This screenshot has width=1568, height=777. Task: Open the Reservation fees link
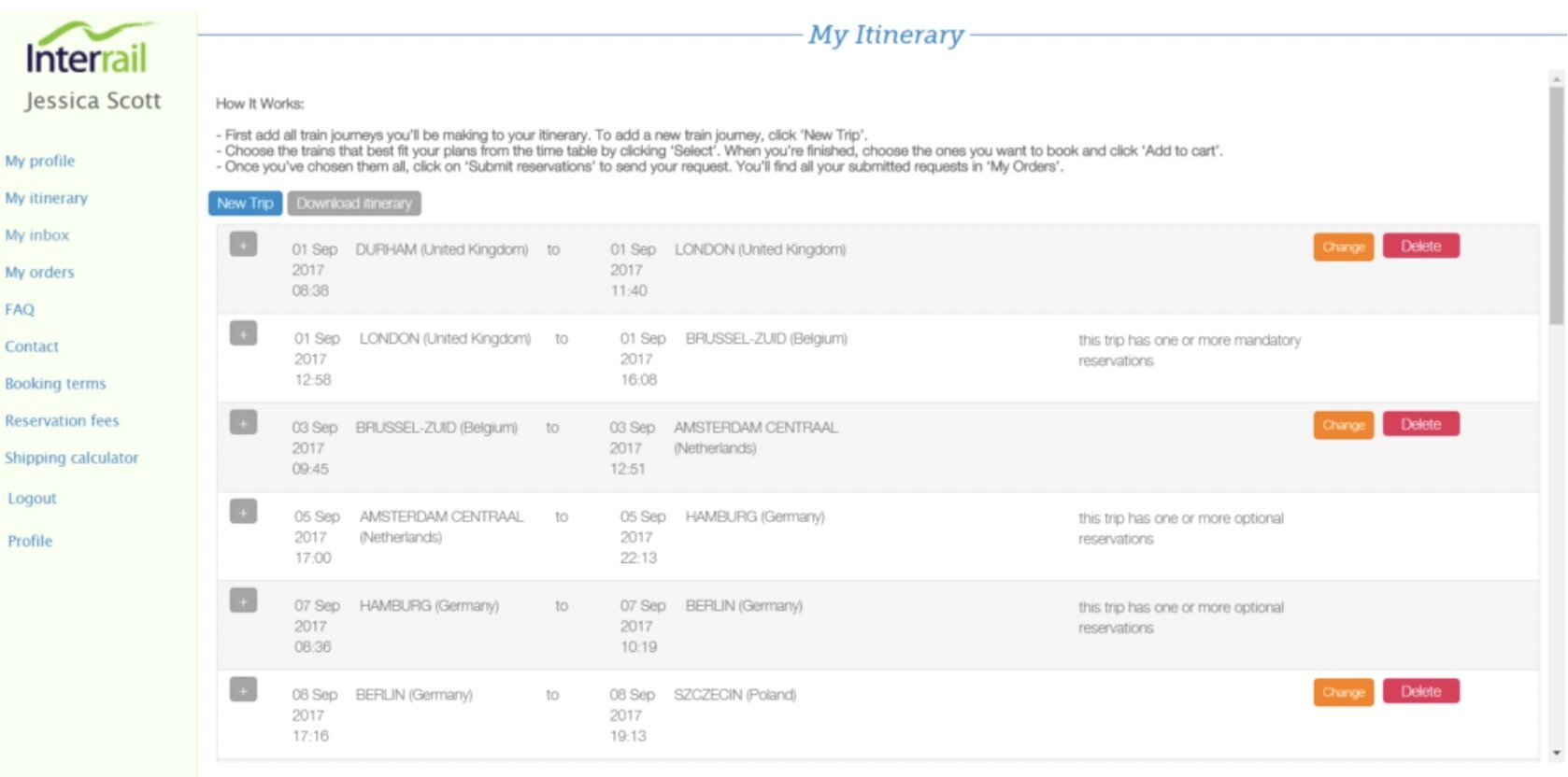point(62,420)
